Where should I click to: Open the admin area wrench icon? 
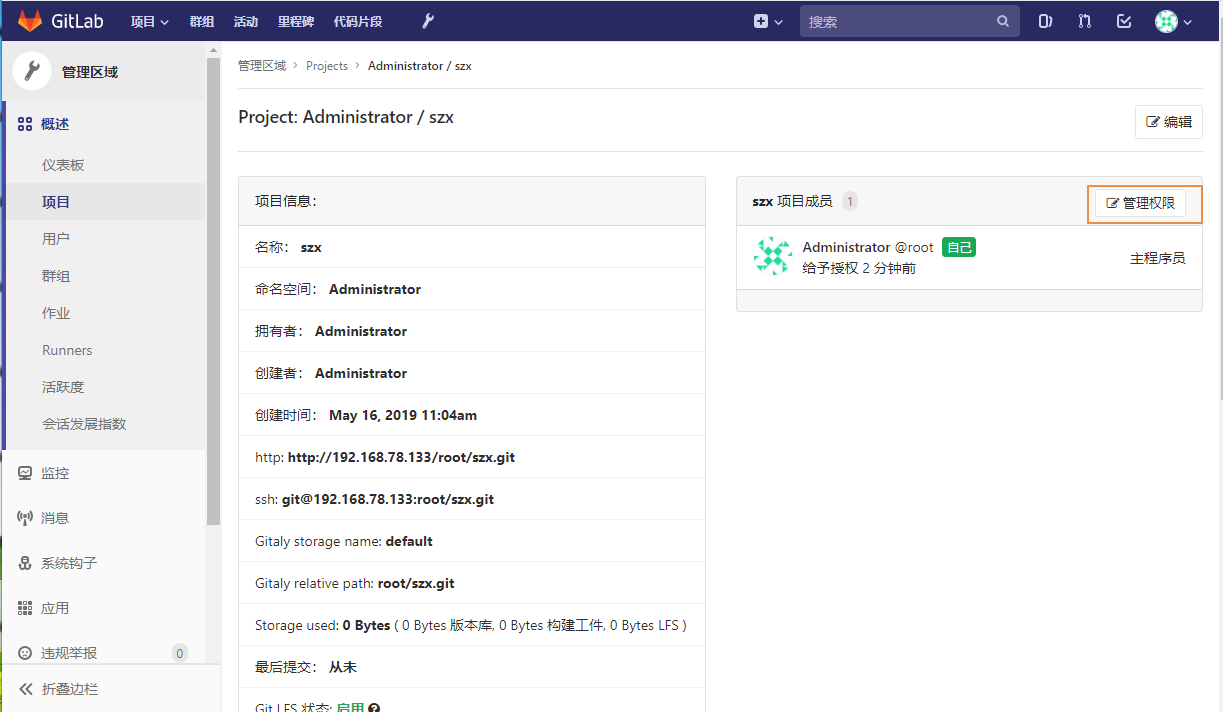[428, 21]
